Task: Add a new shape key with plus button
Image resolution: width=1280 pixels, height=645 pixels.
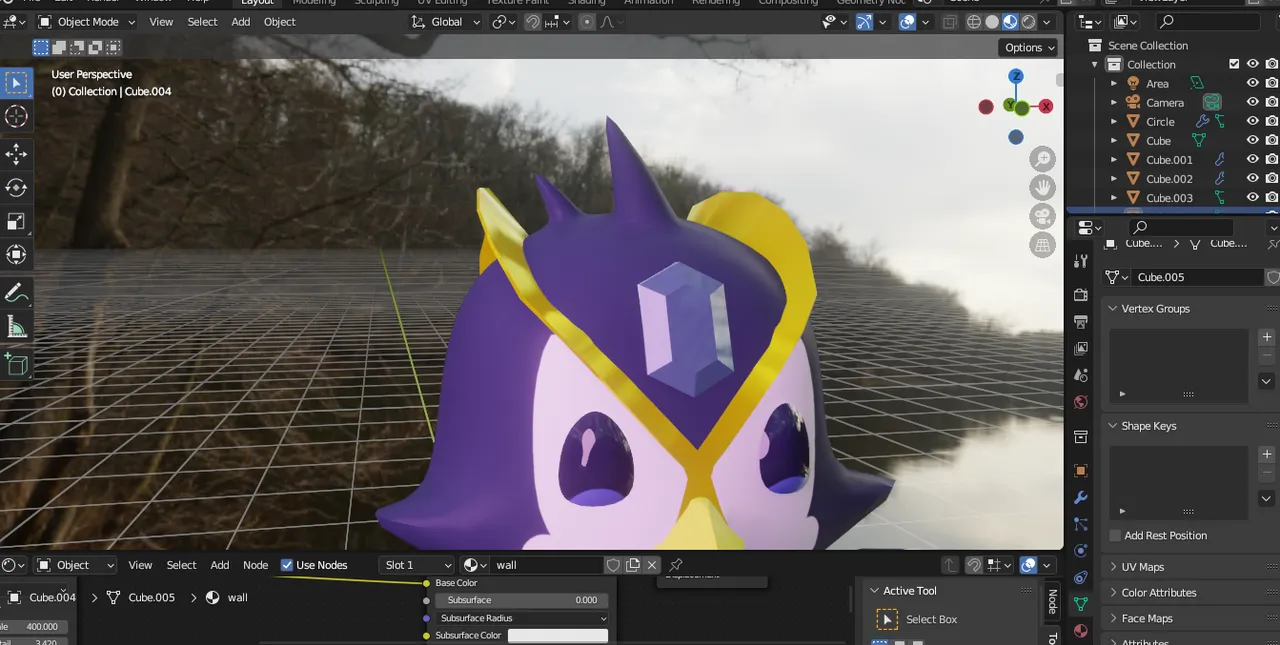Action: pos(1266,454)
